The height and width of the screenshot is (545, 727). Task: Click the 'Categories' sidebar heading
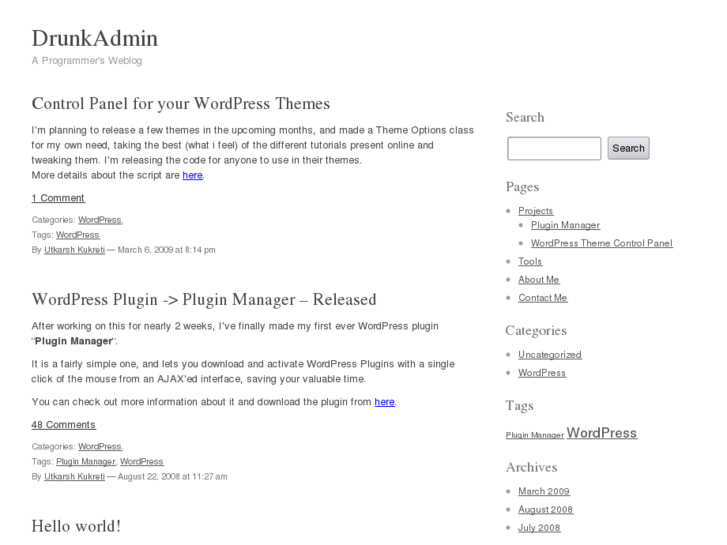point(536,331)
